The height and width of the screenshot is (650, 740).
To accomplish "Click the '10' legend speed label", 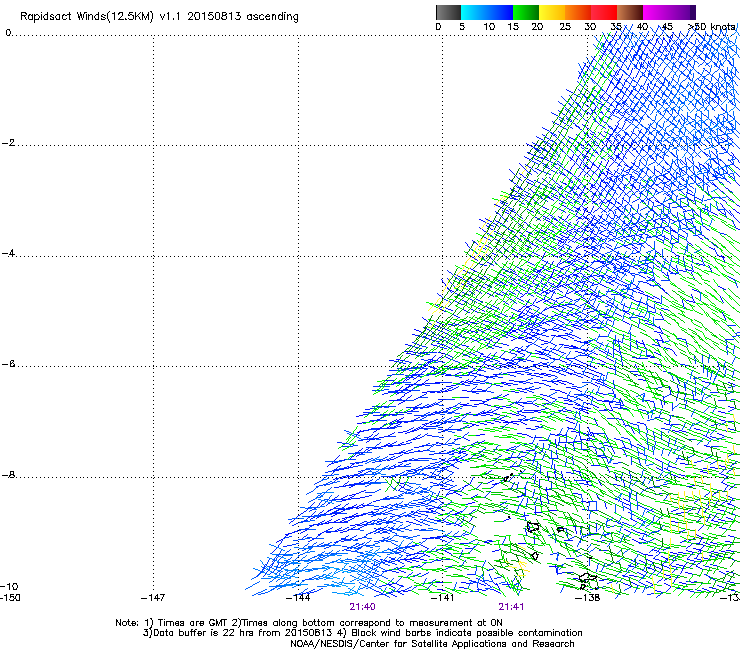I will (x=489, y=27).
